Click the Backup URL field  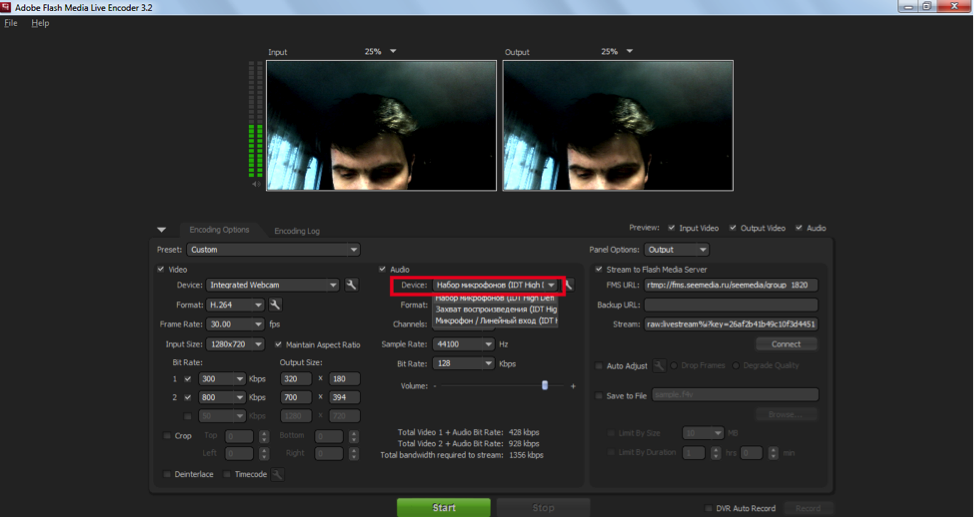730,305
